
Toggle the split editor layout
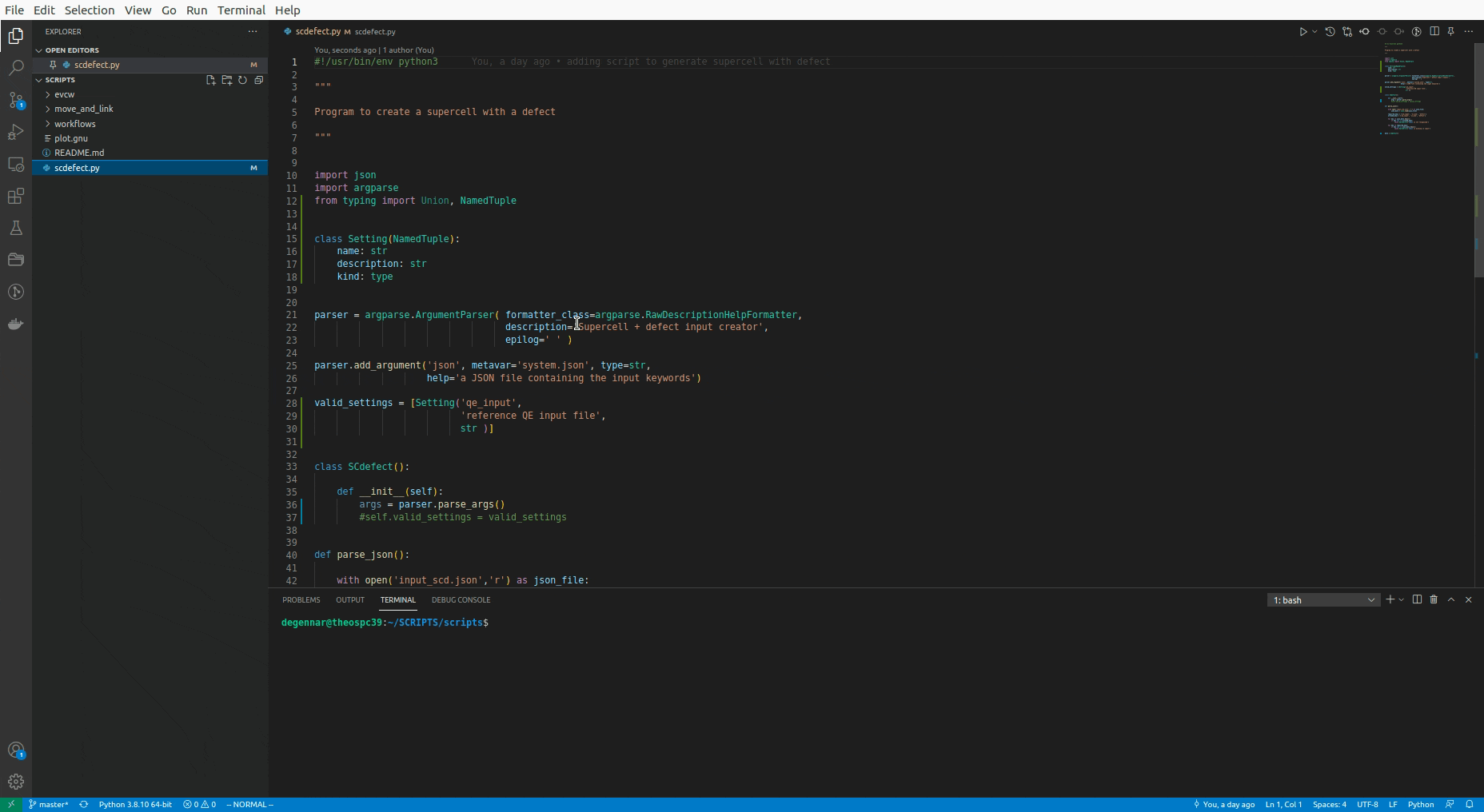pos(1434,31)
